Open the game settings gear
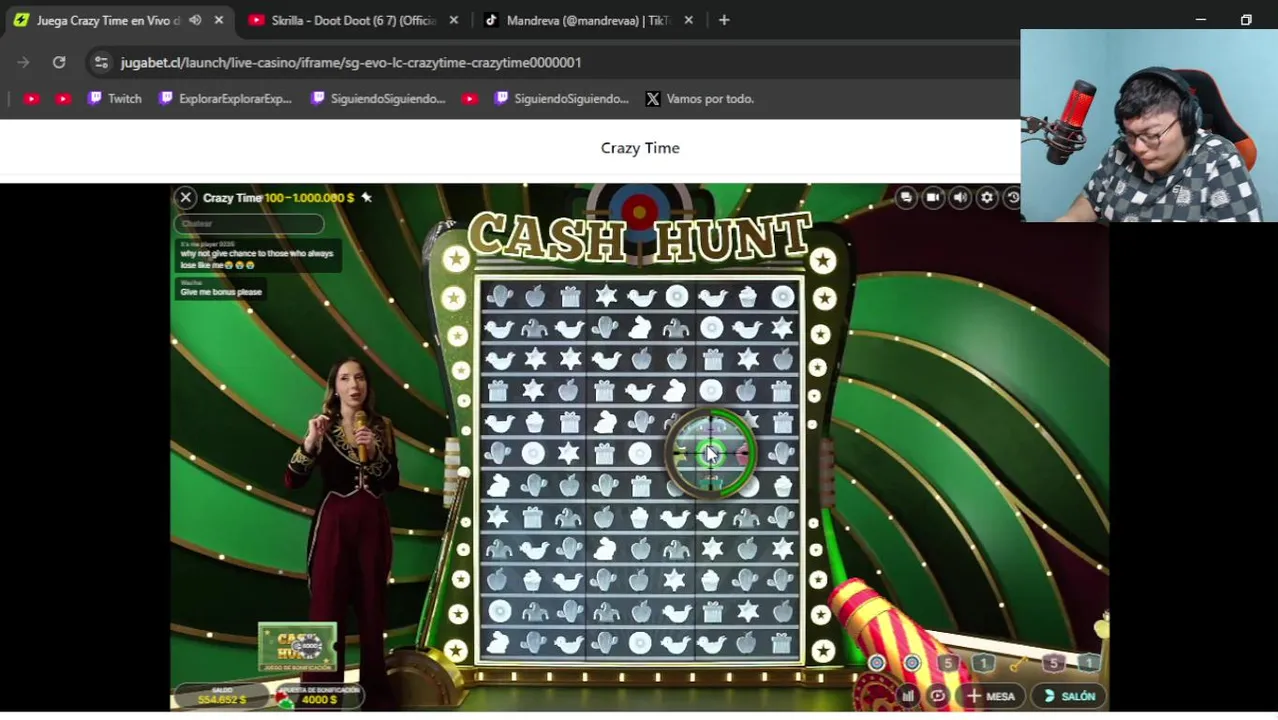This screenshot has width=1278, height=720. [x=987, y=198]
